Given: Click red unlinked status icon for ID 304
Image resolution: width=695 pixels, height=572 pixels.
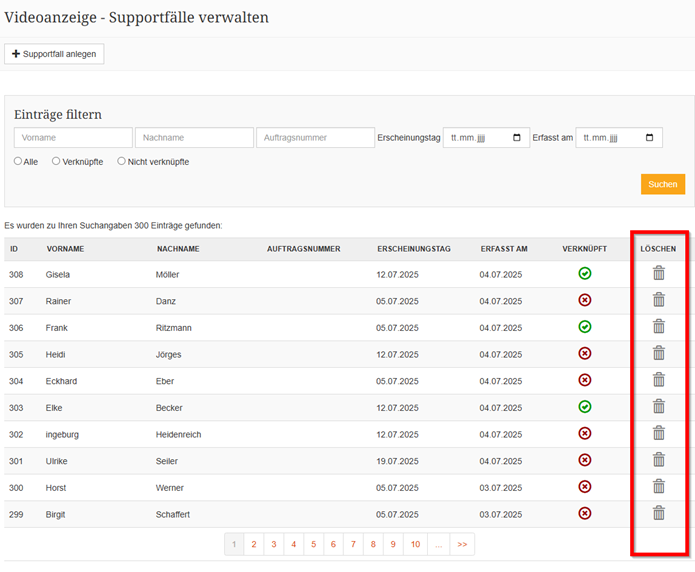Looking at the screenshot, I should pyautogui.click(x=585, y=380).
